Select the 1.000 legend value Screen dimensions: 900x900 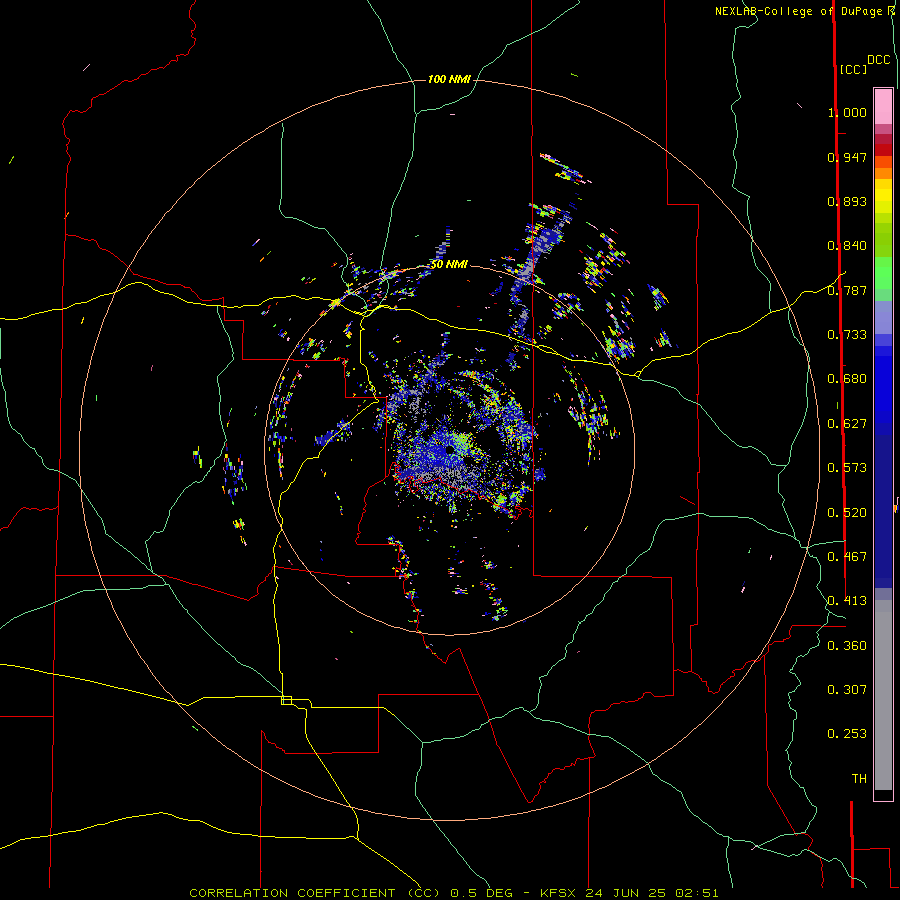click(847, 112)
